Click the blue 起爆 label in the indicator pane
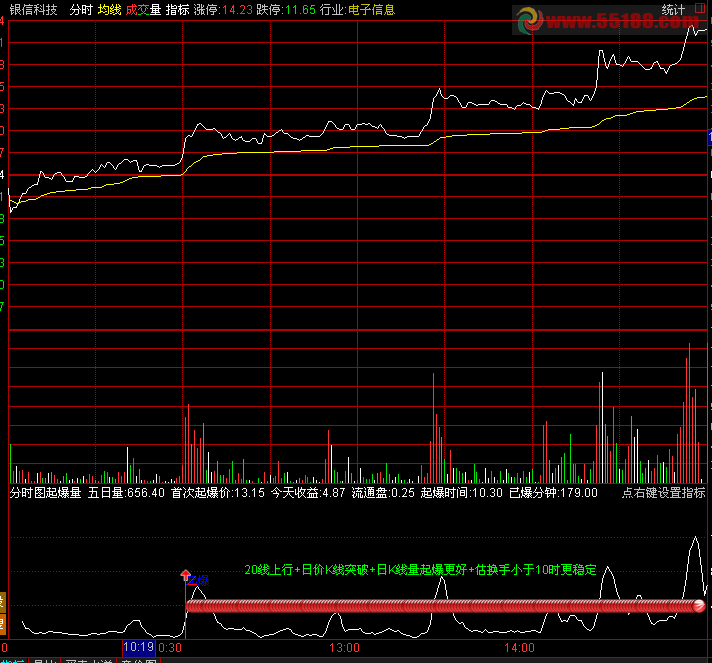The height and width of the screenshot is (663, 712). coord(199,580)
